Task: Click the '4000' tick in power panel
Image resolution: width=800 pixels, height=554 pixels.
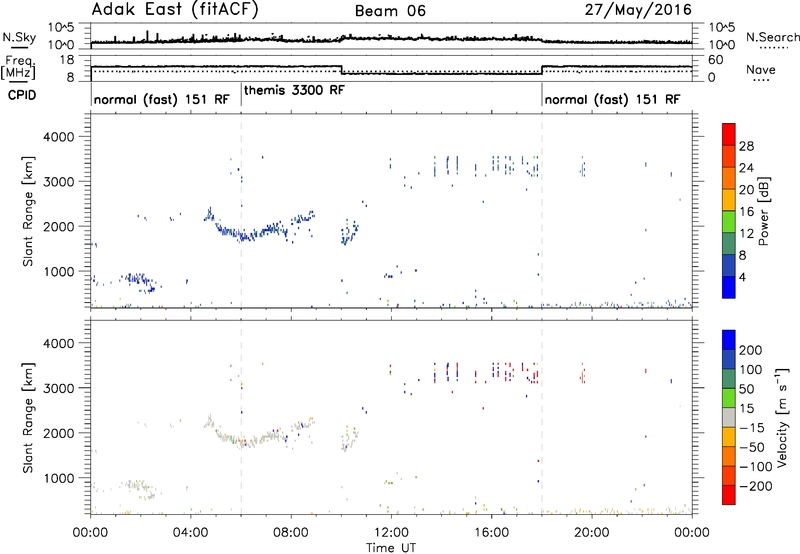Action: point(59,137)
